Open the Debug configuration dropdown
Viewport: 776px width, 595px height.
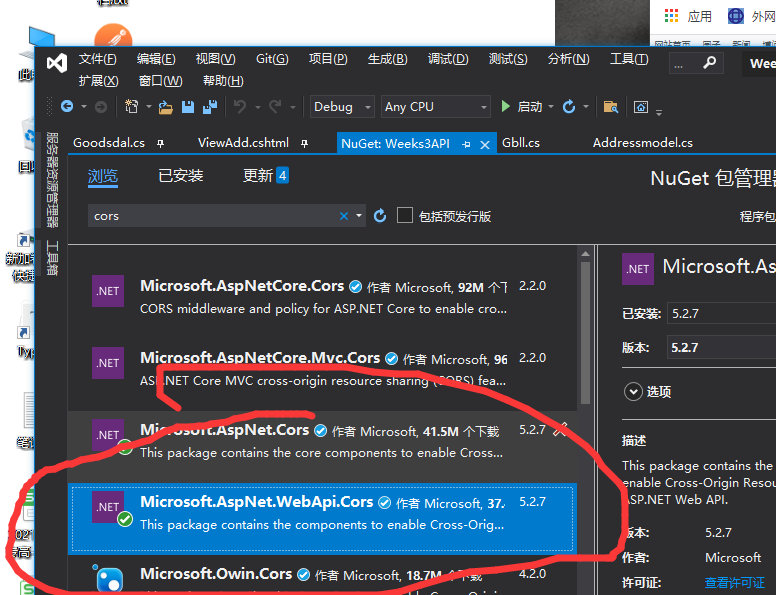342,107
